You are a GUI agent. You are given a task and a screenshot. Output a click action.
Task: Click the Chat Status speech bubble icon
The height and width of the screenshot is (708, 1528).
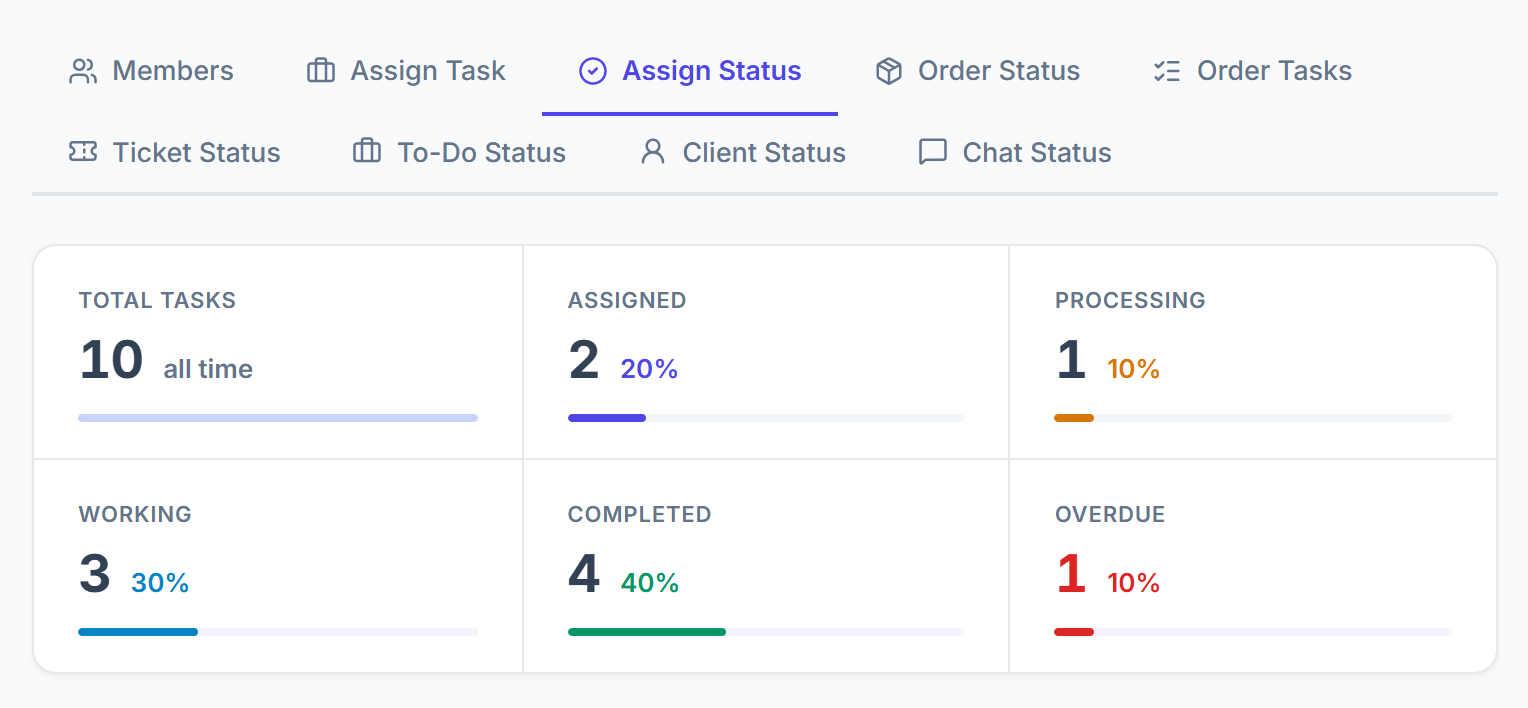pyautogui.click(x=933, y=152)
